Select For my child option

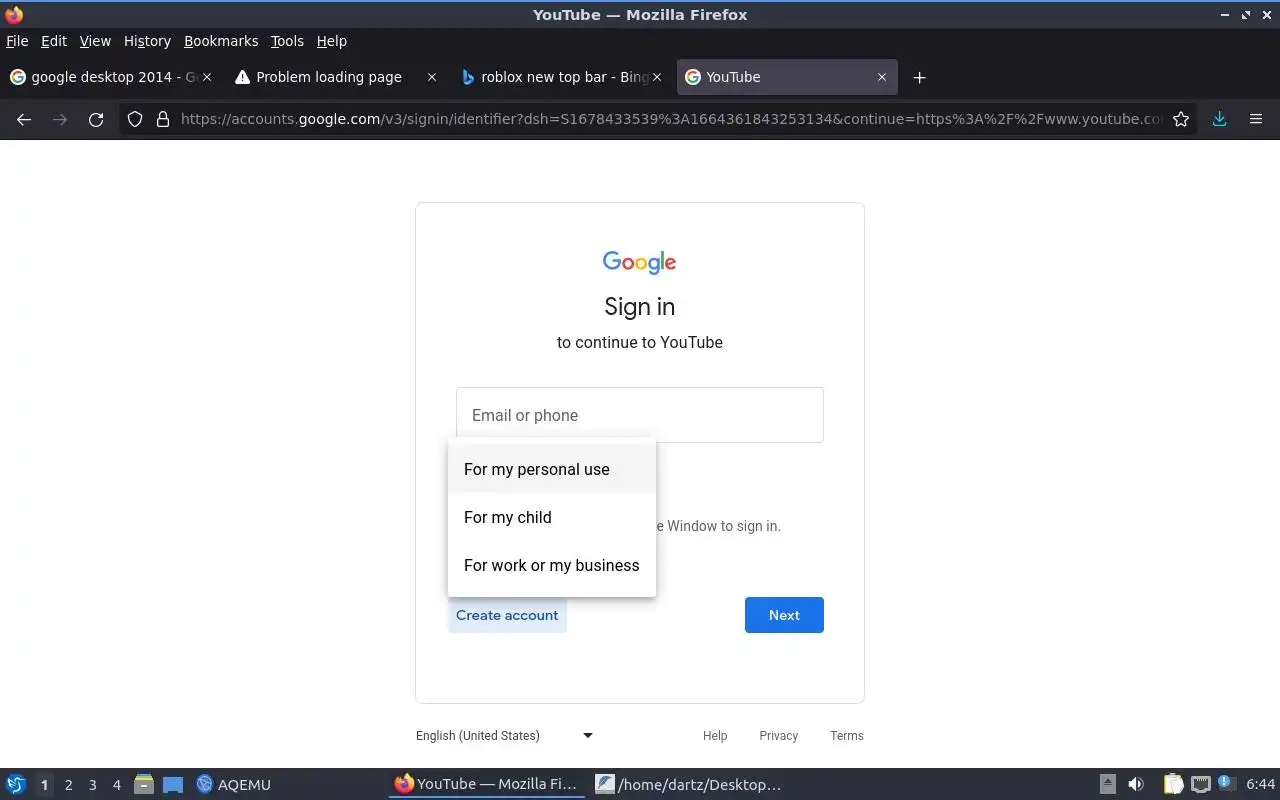(x=552, y=517)
